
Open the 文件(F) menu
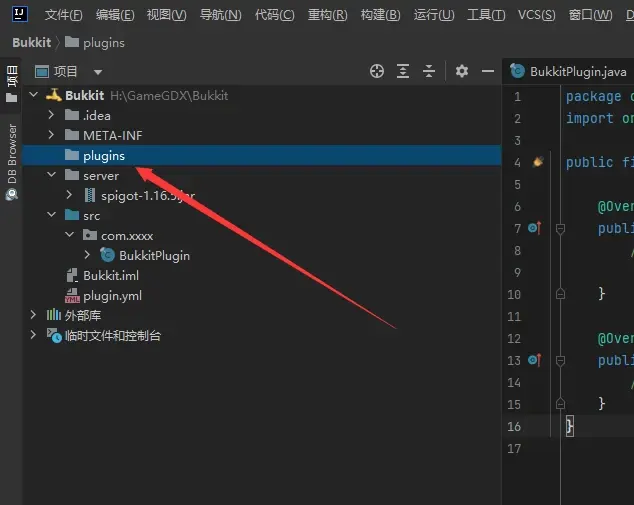click(63, 15)
